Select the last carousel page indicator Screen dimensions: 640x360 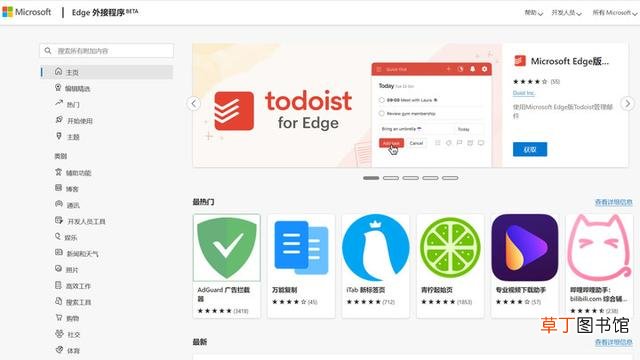click(x=450, y=178)
